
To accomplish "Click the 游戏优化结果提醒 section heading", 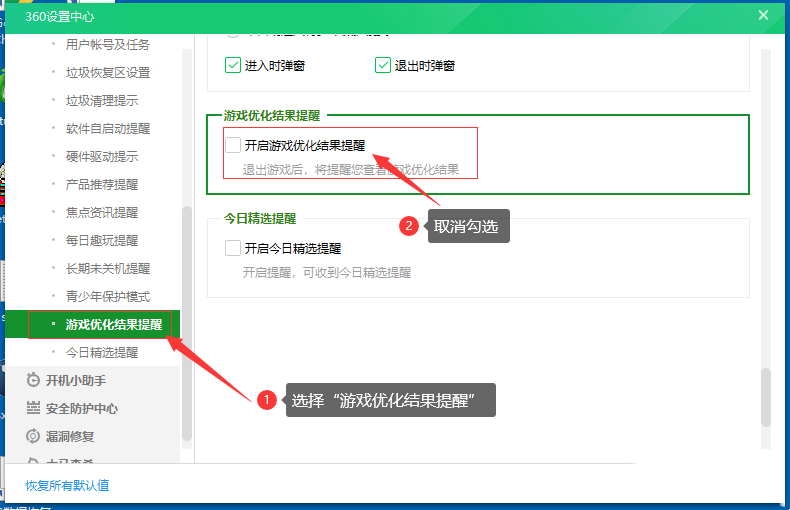I will click(272, 115).
